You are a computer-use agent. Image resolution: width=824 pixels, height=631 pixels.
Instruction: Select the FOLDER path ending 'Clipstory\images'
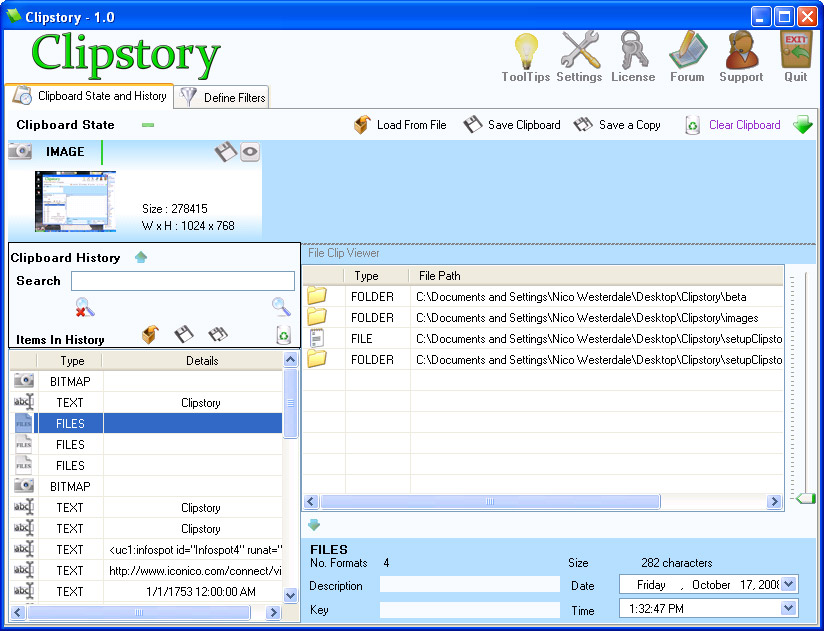587,318
